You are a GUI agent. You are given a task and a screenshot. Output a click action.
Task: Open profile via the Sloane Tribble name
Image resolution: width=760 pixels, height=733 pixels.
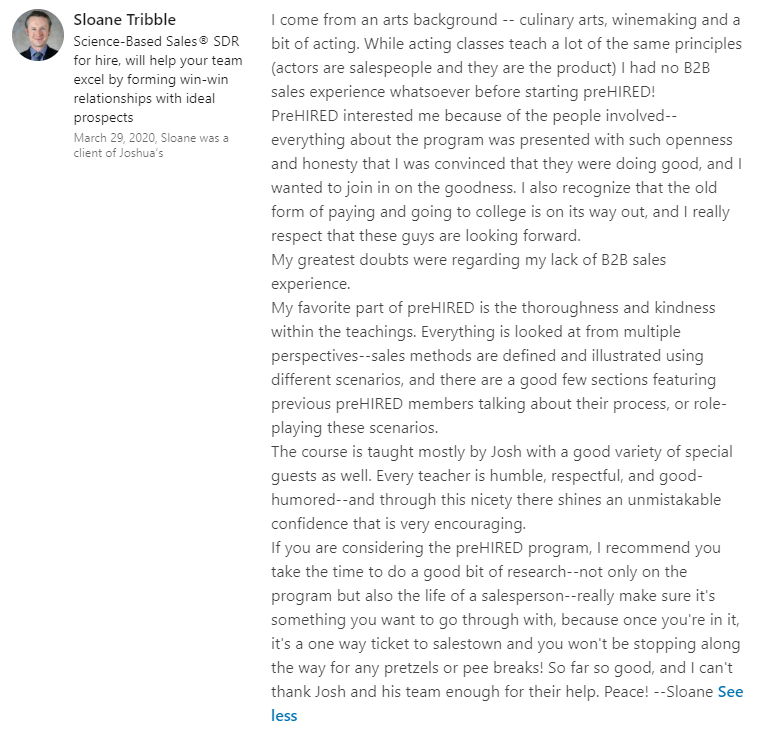coord(125,20)
